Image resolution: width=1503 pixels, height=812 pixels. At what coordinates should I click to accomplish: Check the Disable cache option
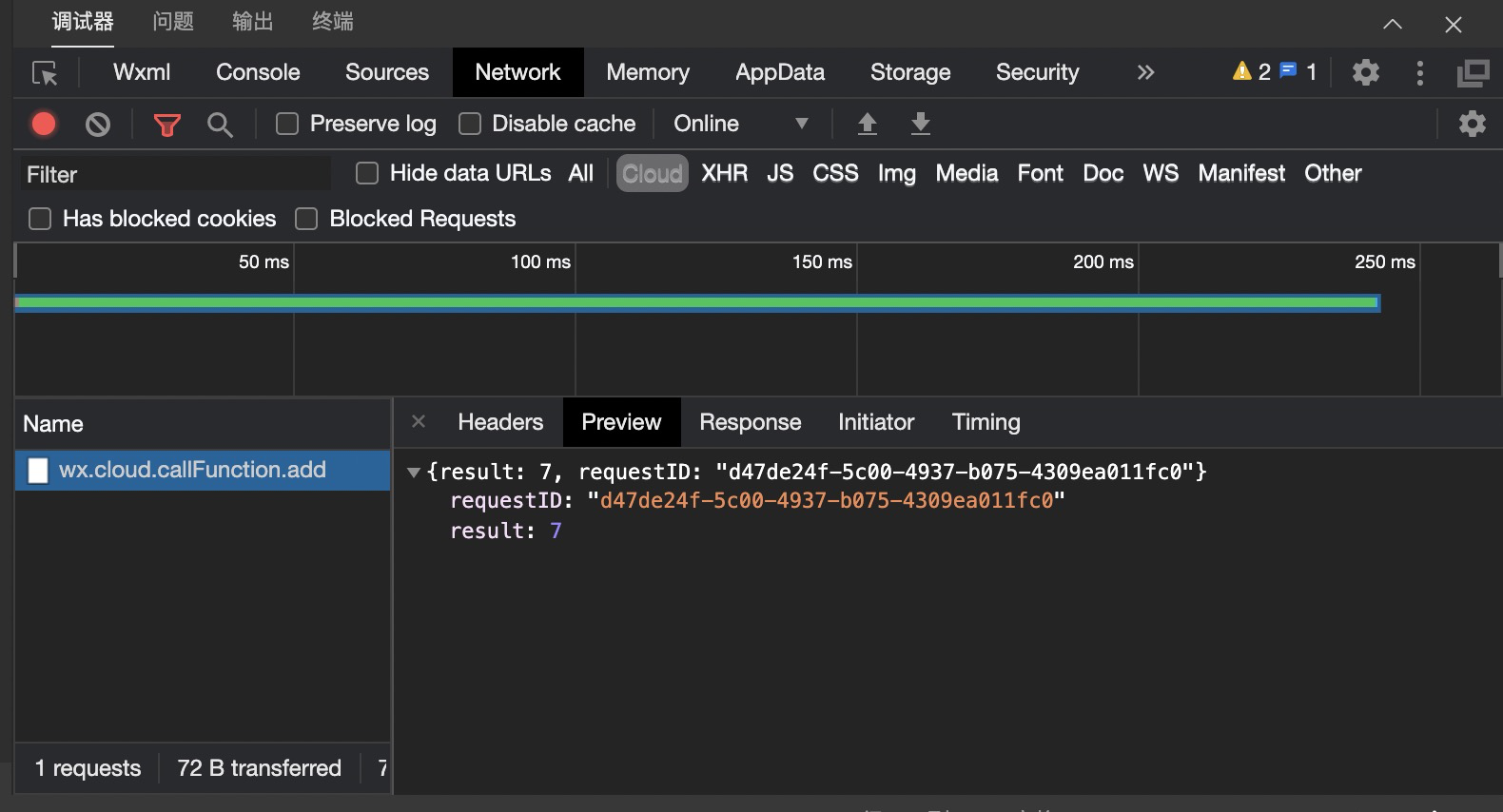point(470,124)
